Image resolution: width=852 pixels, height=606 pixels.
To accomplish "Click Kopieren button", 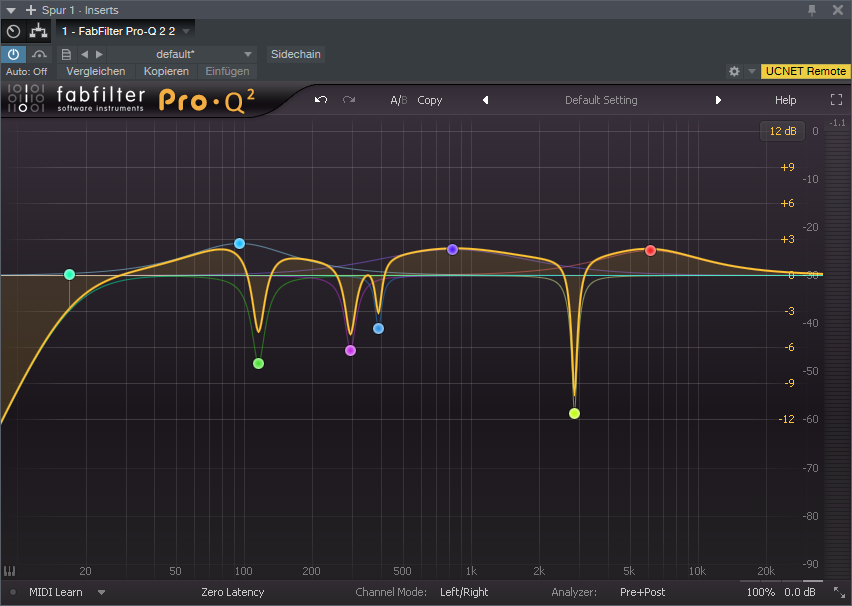I will point(166,71).
